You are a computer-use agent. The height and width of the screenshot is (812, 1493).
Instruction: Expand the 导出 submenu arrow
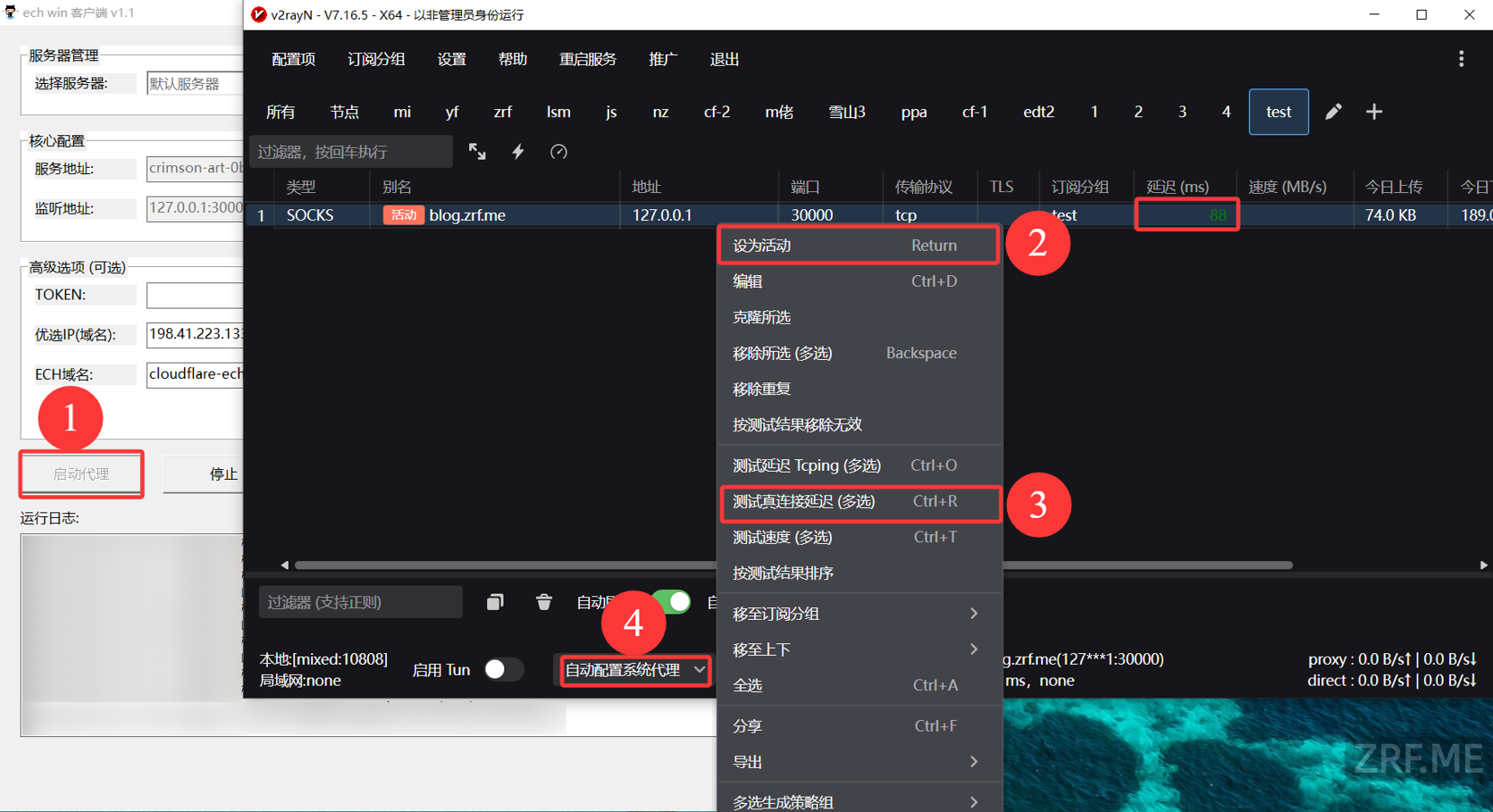pyautogui.click(x=974, y=762)
